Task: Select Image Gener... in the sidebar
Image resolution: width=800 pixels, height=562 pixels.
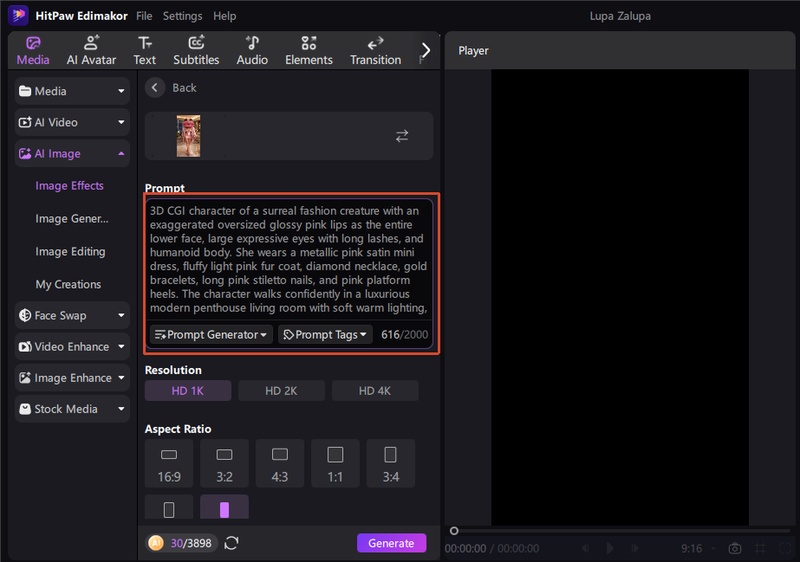Action: (x=71, y=219)
